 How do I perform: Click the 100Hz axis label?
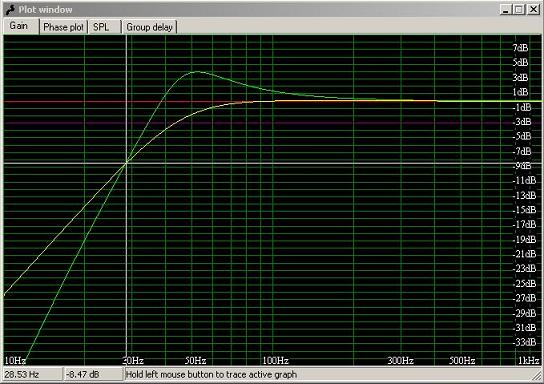click(275, 360)
